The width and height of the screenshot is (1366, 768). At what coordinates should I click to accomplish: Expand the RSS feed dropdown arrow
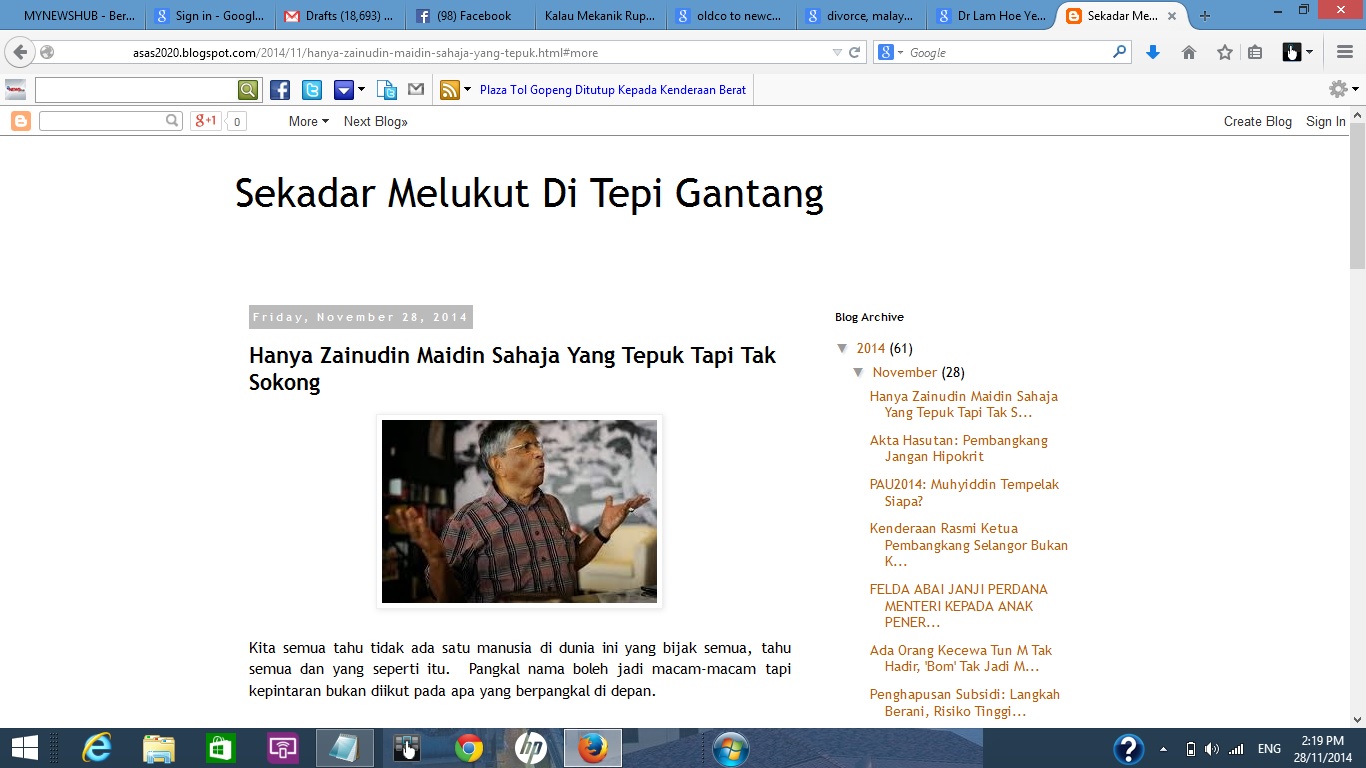467,90
